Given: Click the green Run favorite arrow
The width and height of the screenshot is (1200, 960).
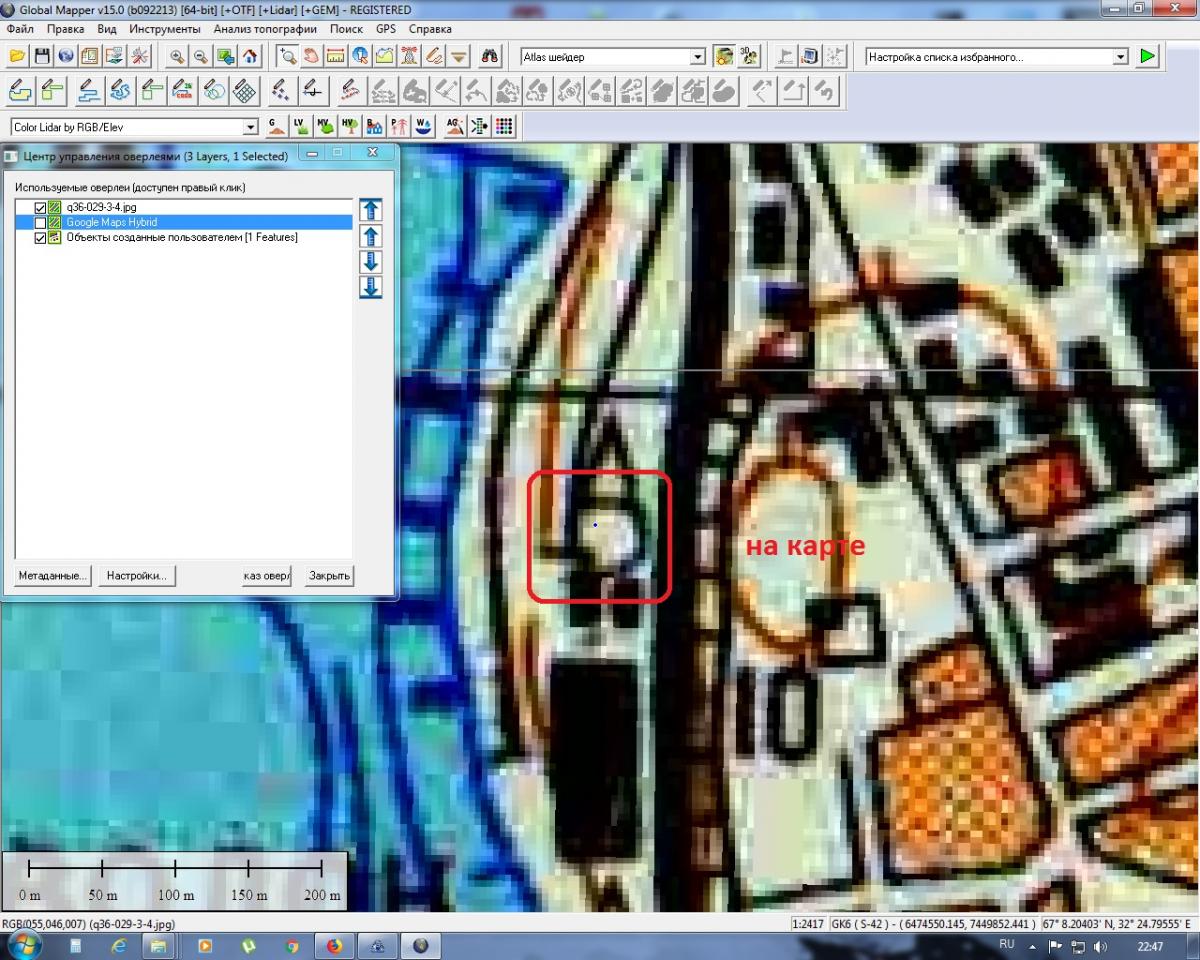Looking at the screenshot, I should coord(1147,56).
